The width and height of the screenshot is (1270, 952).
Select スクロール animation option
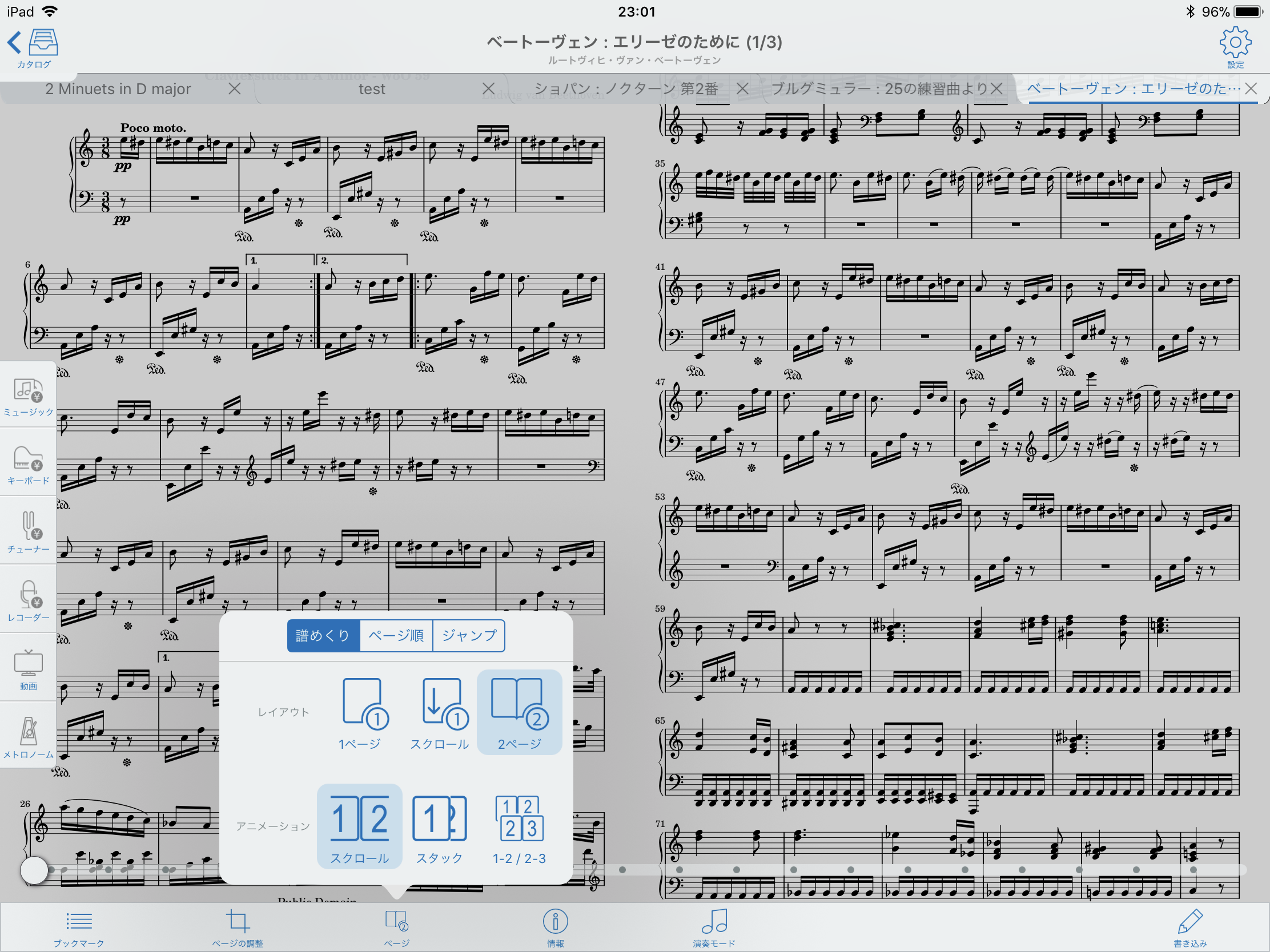click(359, 826)
